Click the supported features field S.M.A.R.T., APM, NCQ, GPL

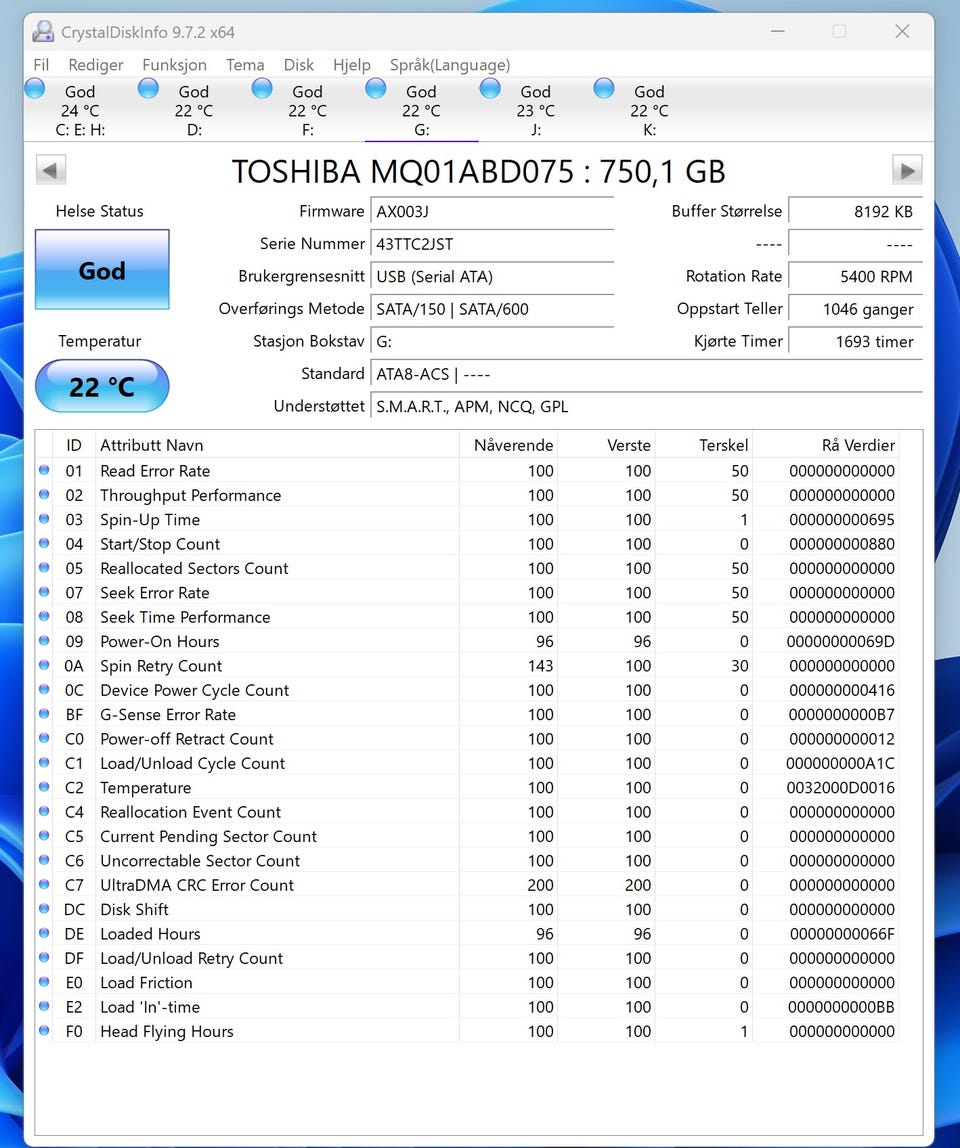click(x=647, y=406)
